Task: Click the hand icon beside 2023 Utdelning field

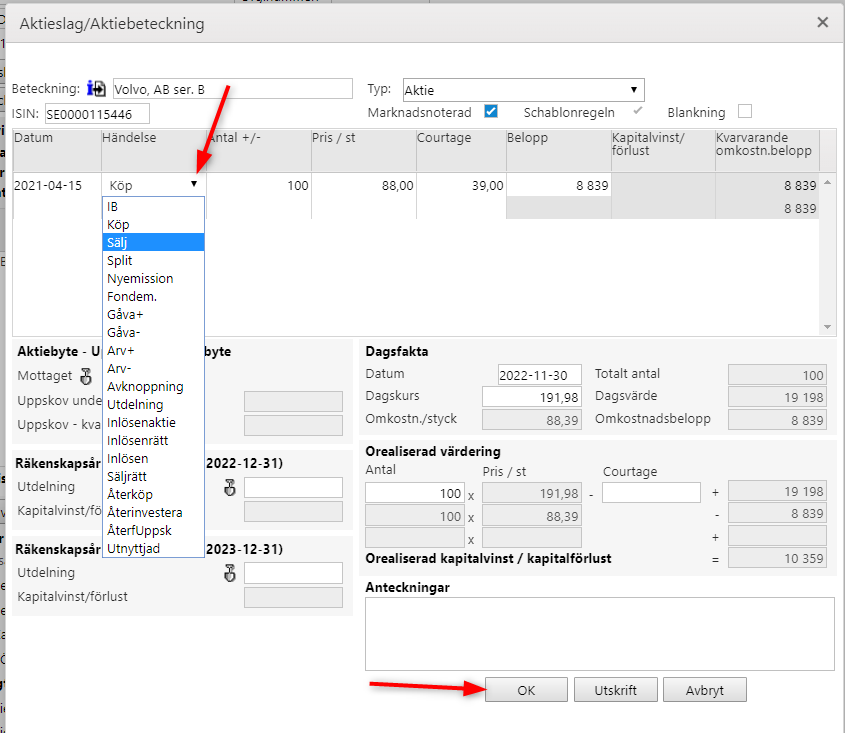Action: tap(230, 573)
